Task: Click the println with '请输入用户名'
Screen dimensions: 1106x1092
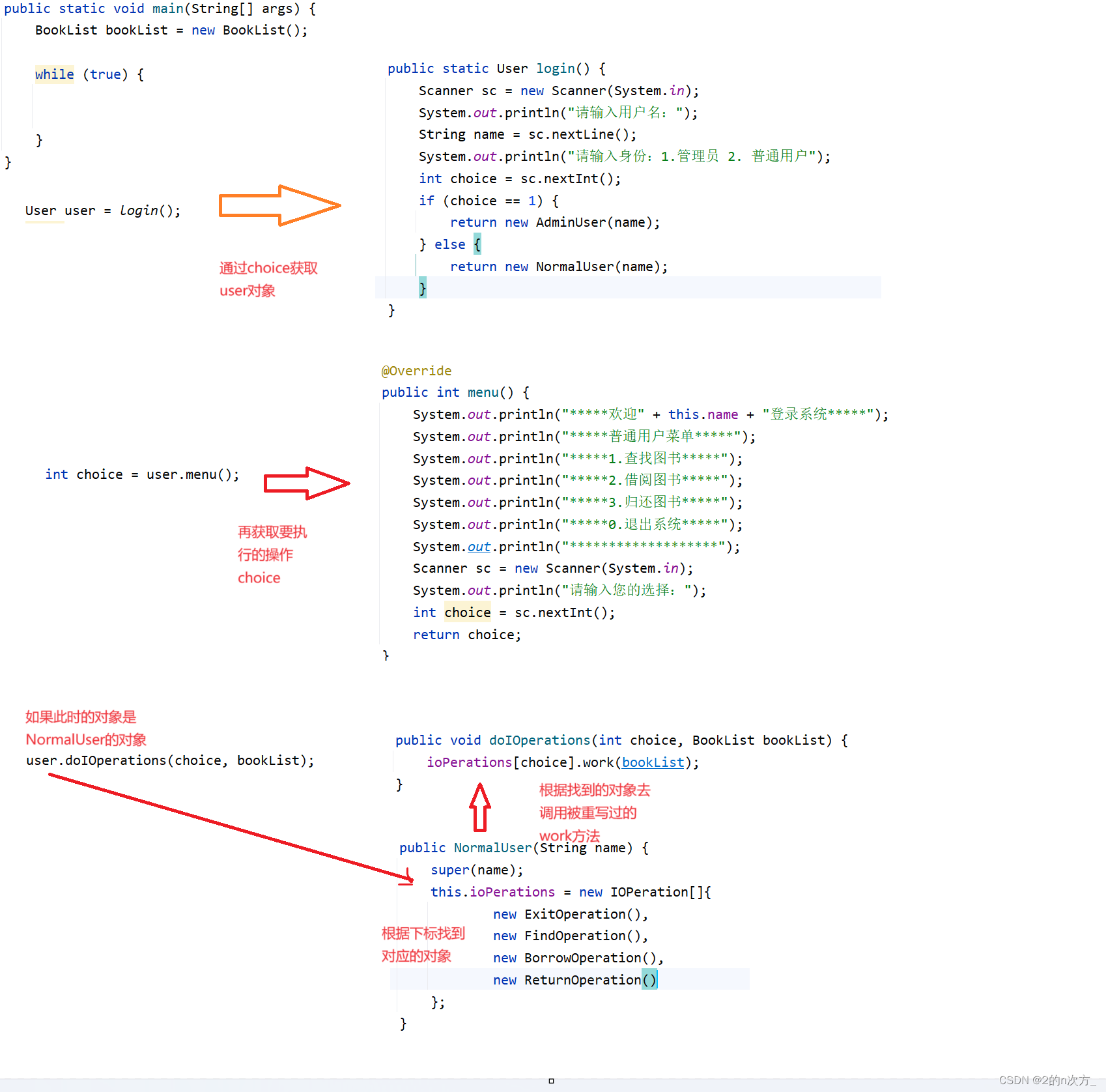Action: pos(558,113)
